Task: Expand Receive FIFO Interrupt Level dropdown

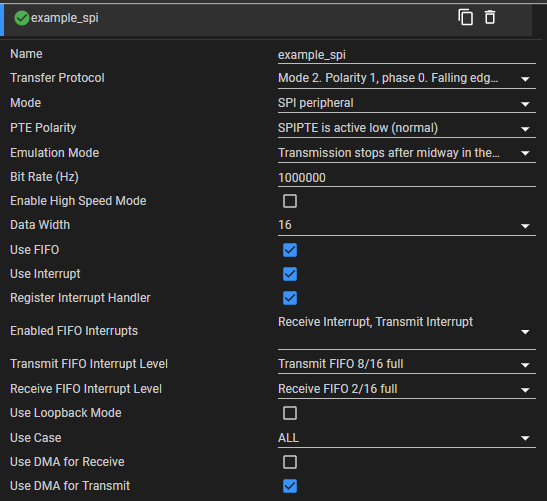Action: pos(407,389)
